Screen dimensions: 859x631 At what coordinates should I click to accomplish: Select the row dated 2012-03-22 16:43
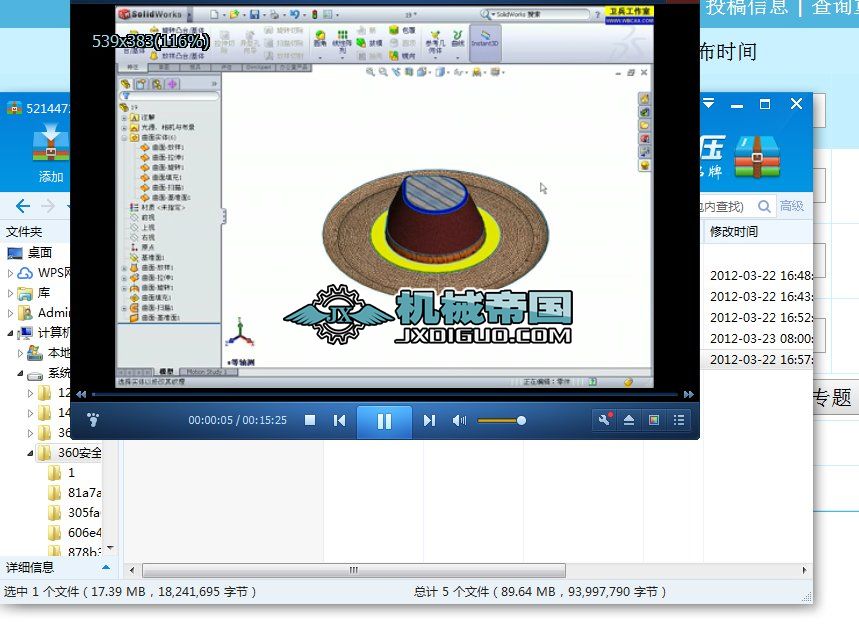coord(760,296)
